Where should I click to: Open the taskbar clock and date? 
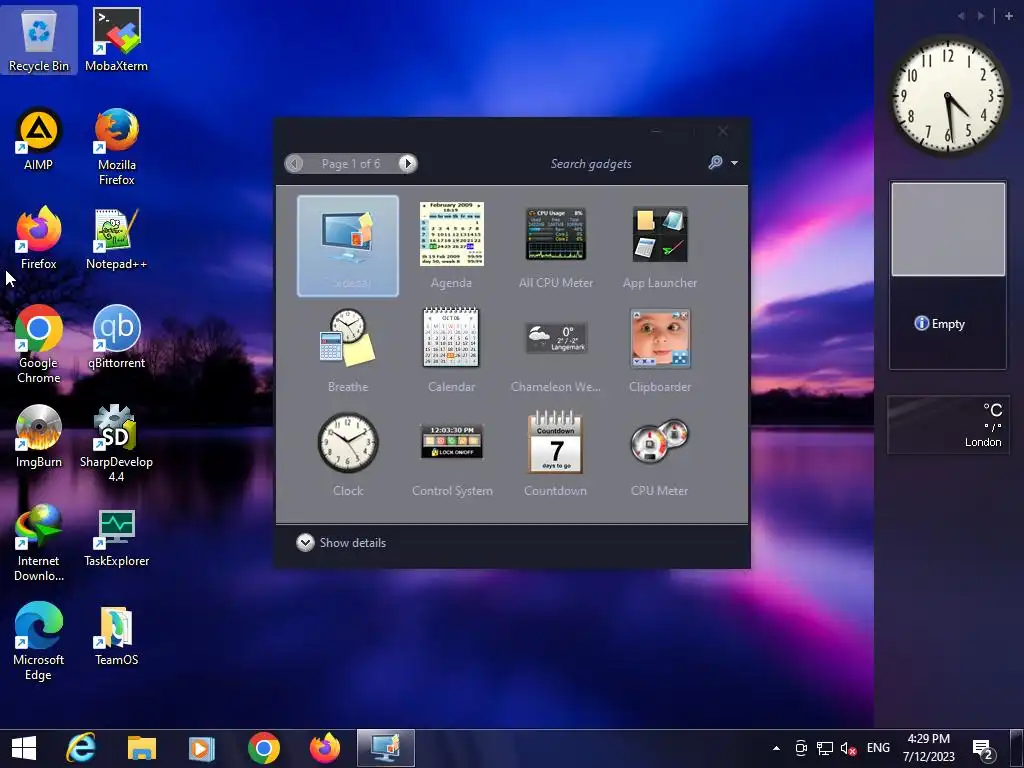(x=929, y=748)
